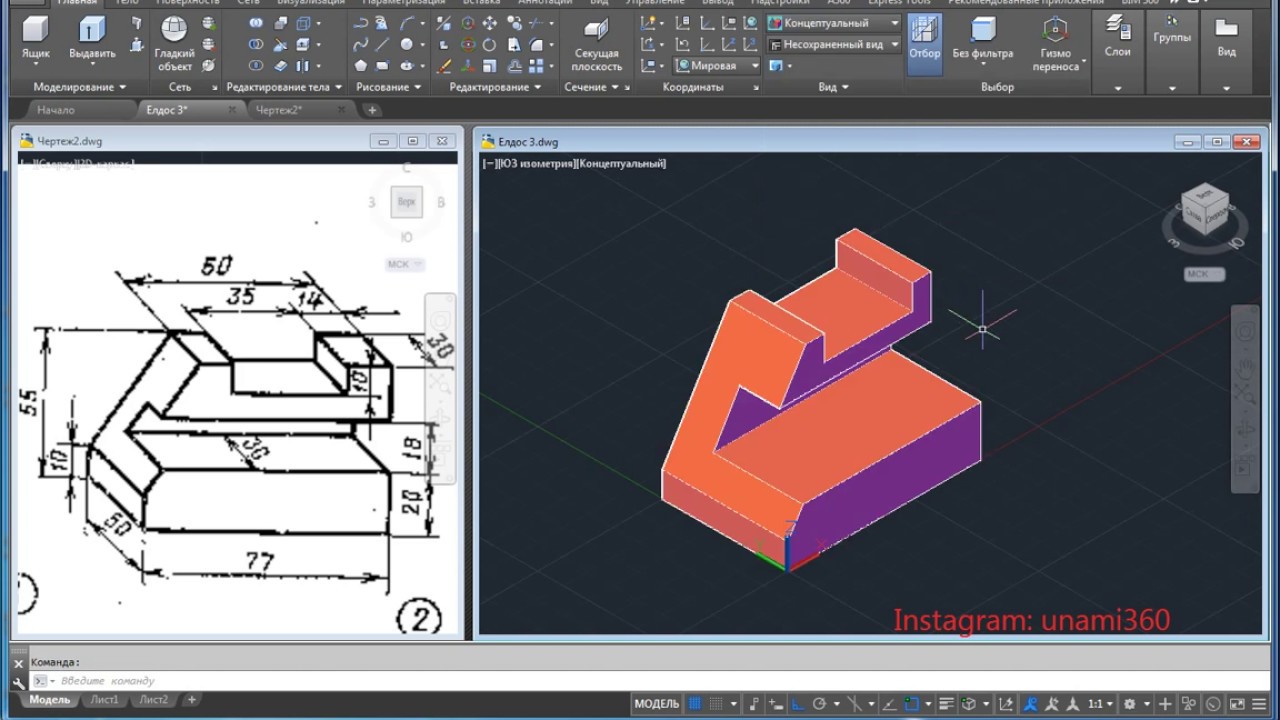The image size is (1280, 720).
Task: Click the [ЮЗ изометрия] viewport view label
Action: 537,163
